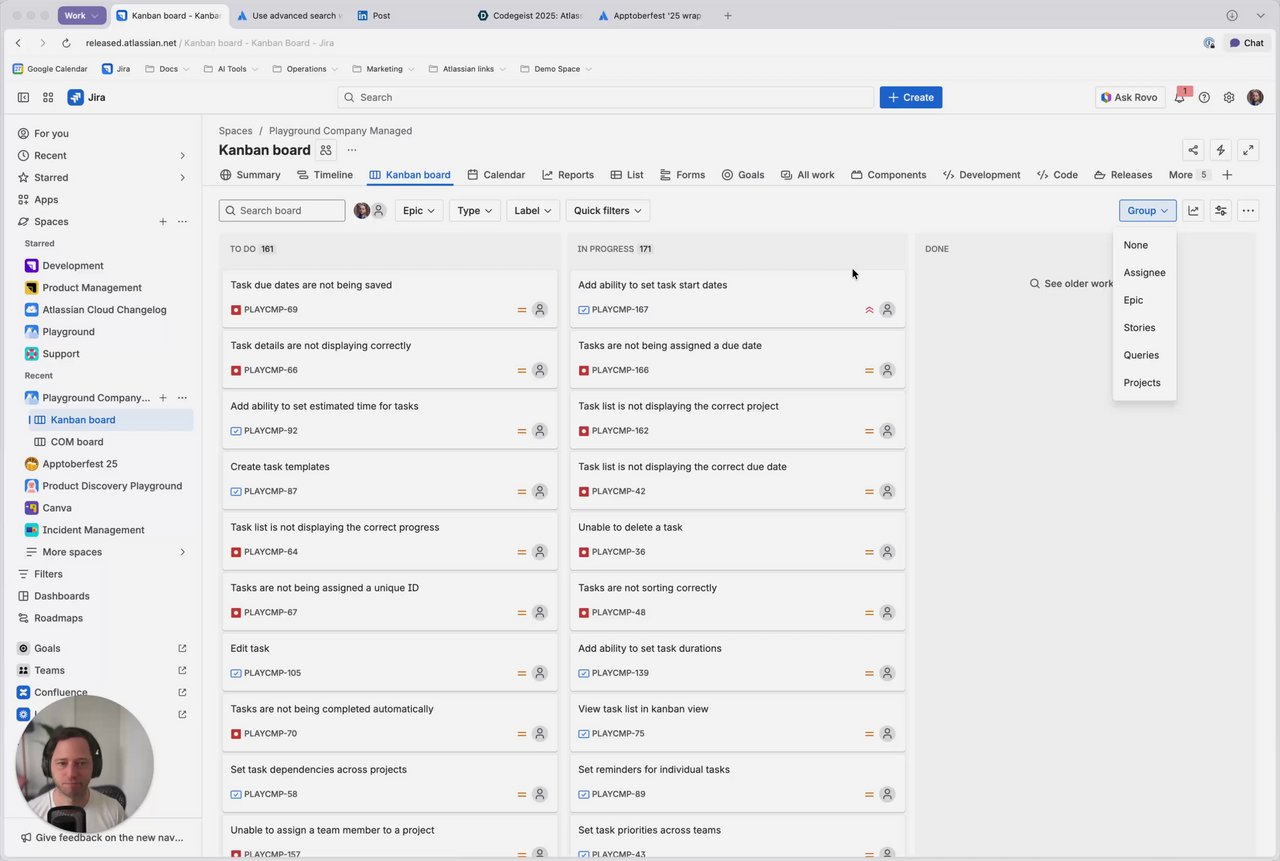This screenshot has width=1280, height=861.
Task: Open the Quick filters dropdown
Action: (x=608, y=211)
